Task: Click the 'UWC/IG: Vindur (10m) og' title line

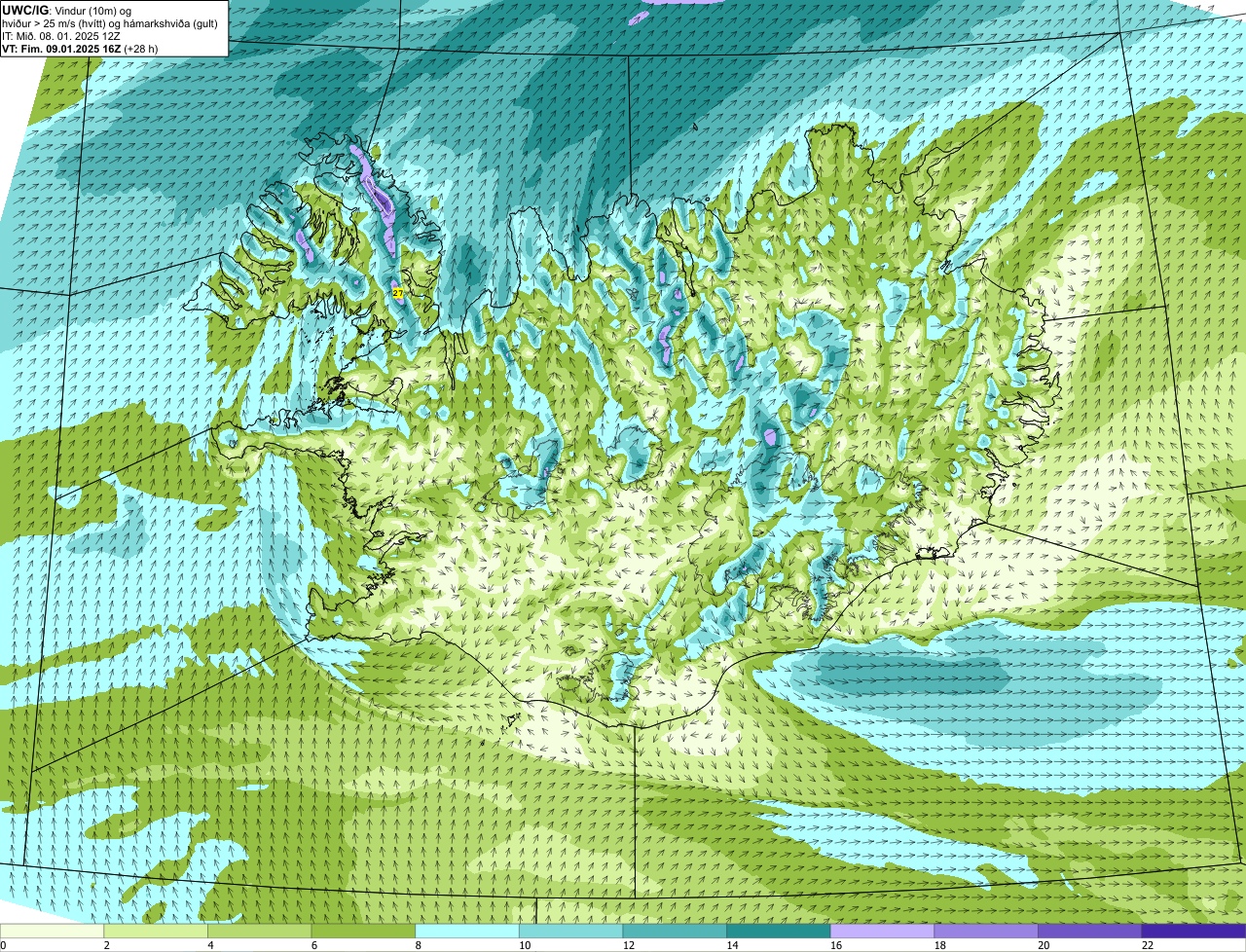Action: tap(66, 10)
